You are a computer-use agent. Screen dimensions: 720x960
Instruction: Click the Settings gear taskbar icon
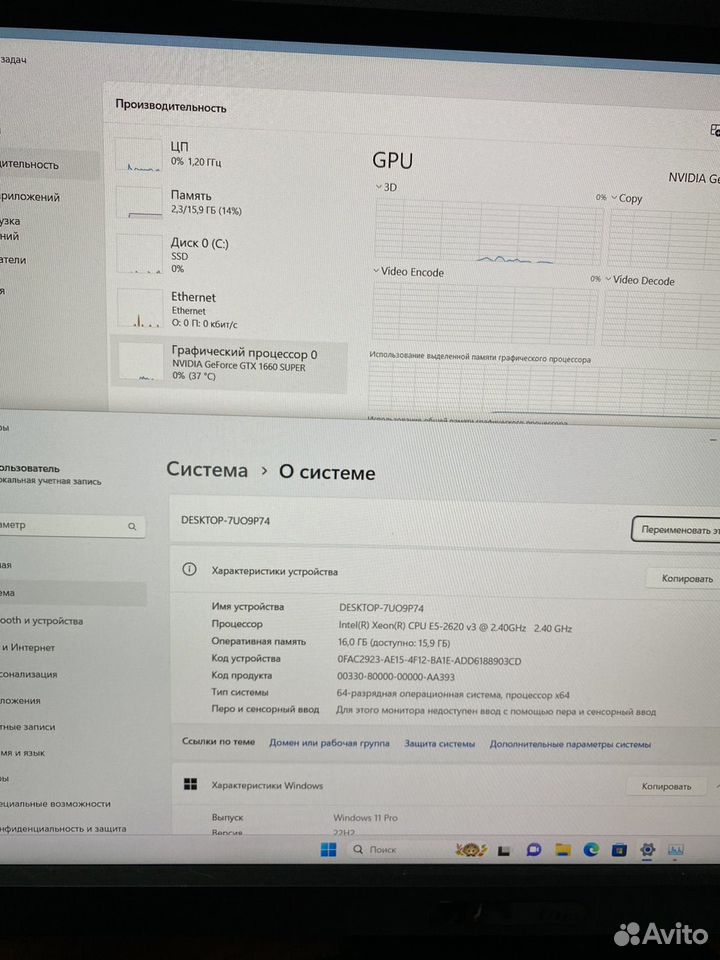coord(648,850)
